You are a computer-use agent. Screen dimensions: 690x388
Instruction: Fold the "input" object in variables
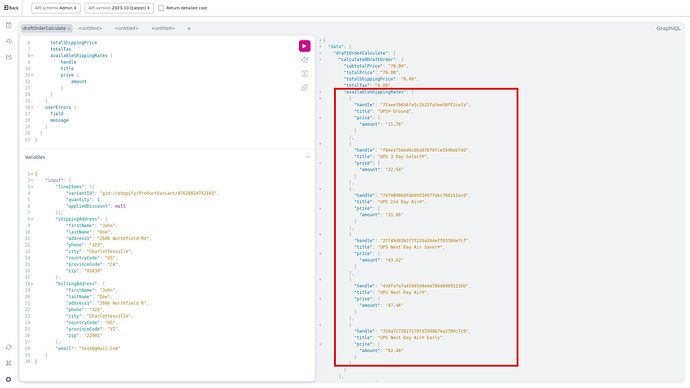point(32,180)
